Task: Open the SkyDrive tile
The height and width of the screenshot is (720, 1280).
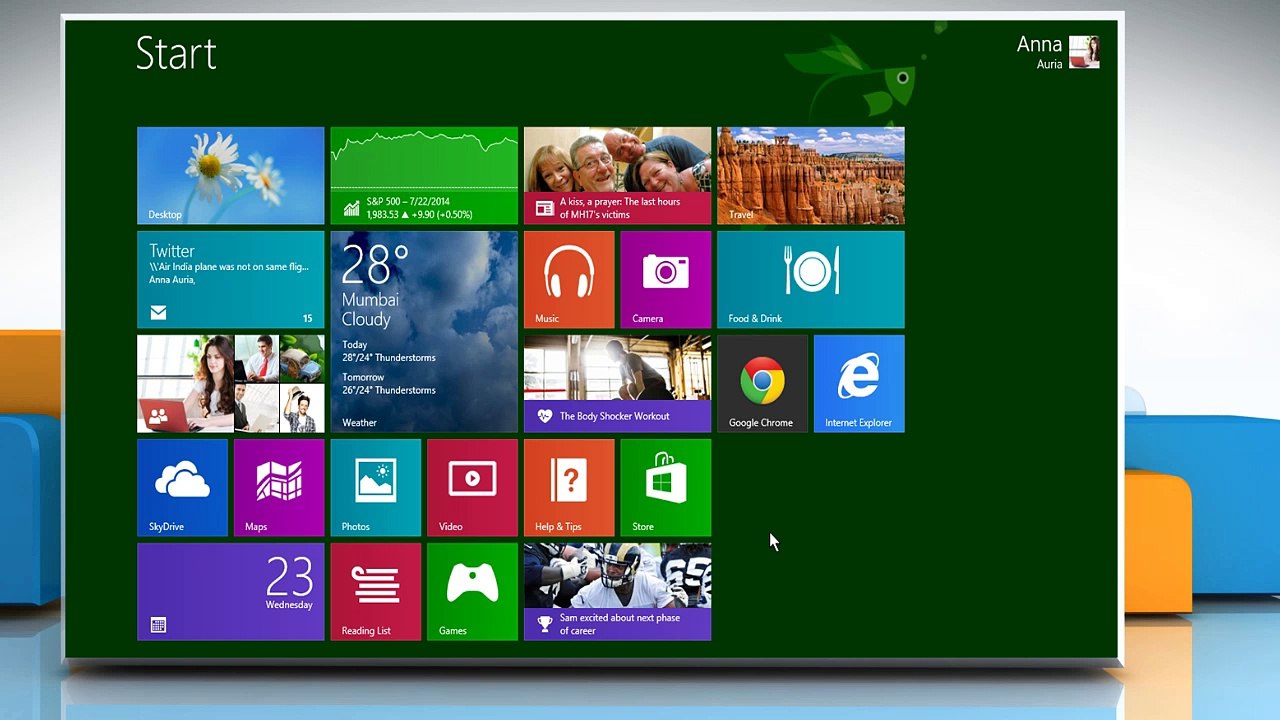Action: click(x=182, y=488)
